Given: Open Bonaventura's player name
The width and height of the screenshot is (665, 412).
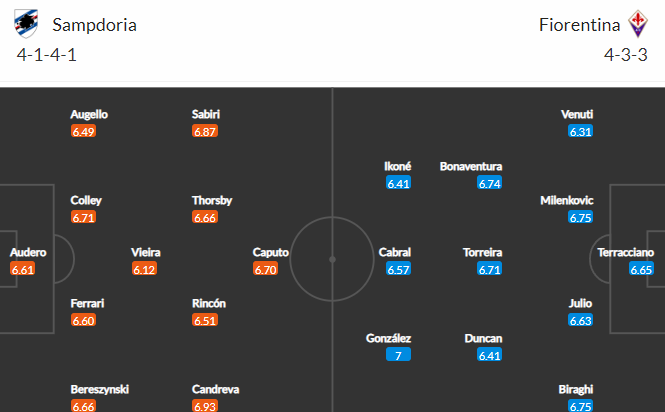Looking at the screenshot, I should point(471,166).
